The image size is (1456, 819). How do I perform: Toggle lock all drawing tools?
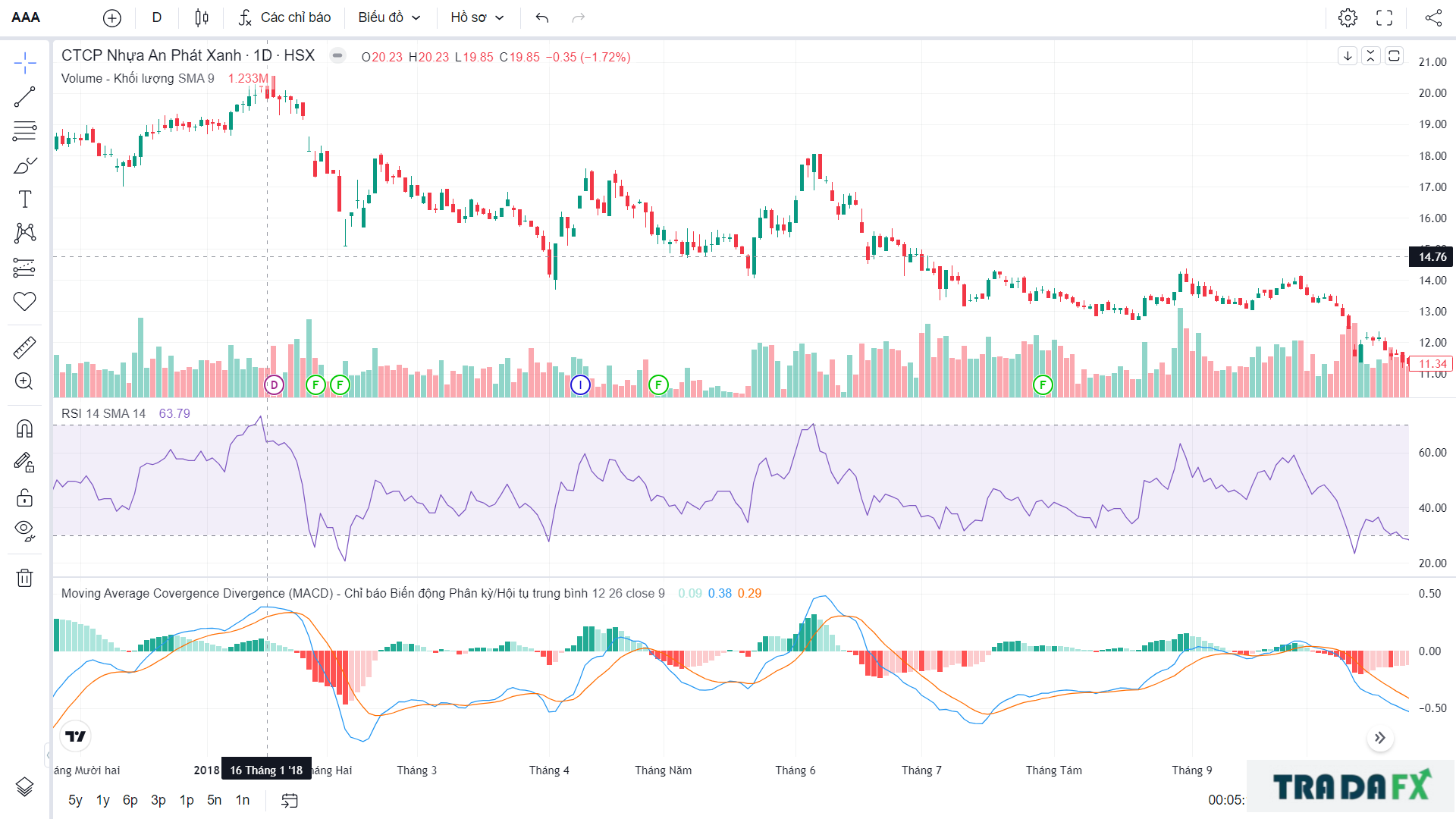25,497
